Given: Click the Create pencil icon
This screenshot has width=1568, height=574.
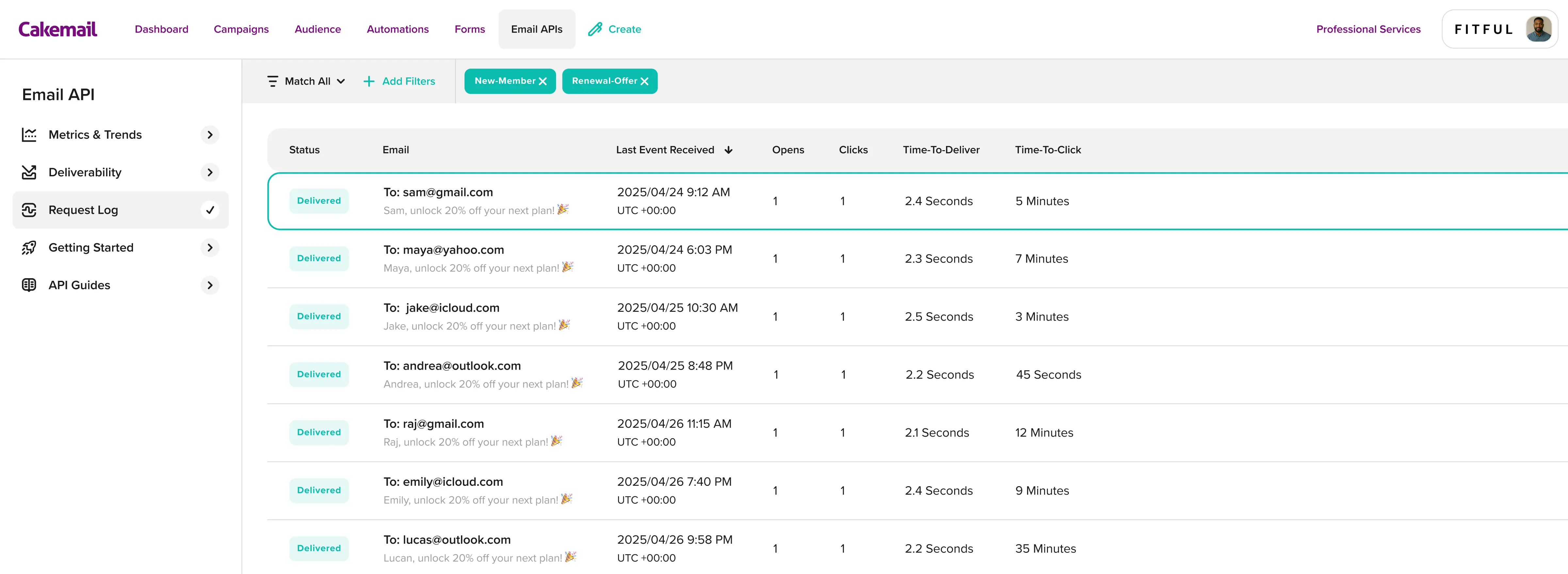Looking at the screenshot, I should click(x=595, y=29).
